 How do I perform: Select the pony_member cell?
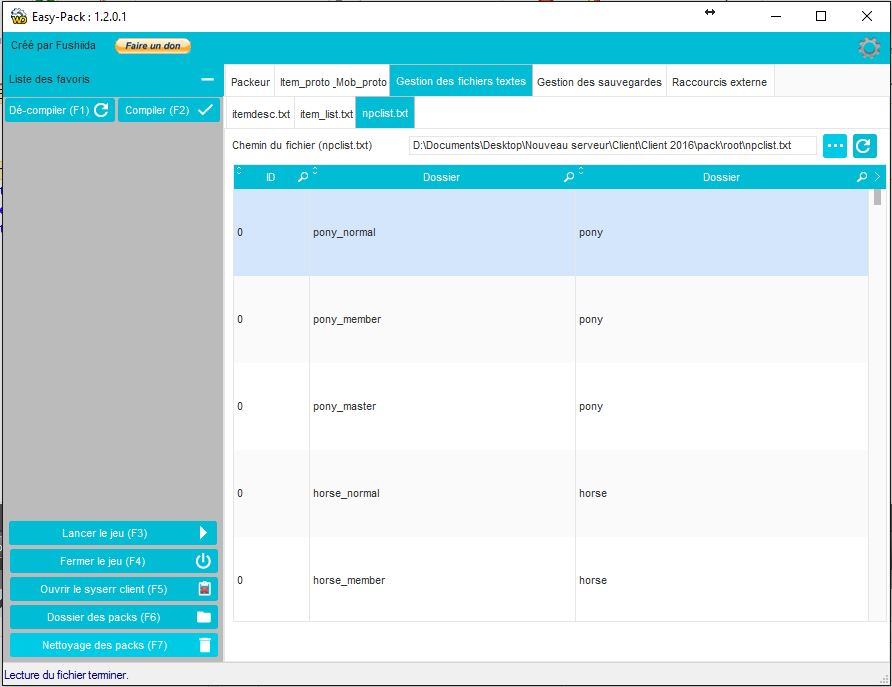click(442, 319)
